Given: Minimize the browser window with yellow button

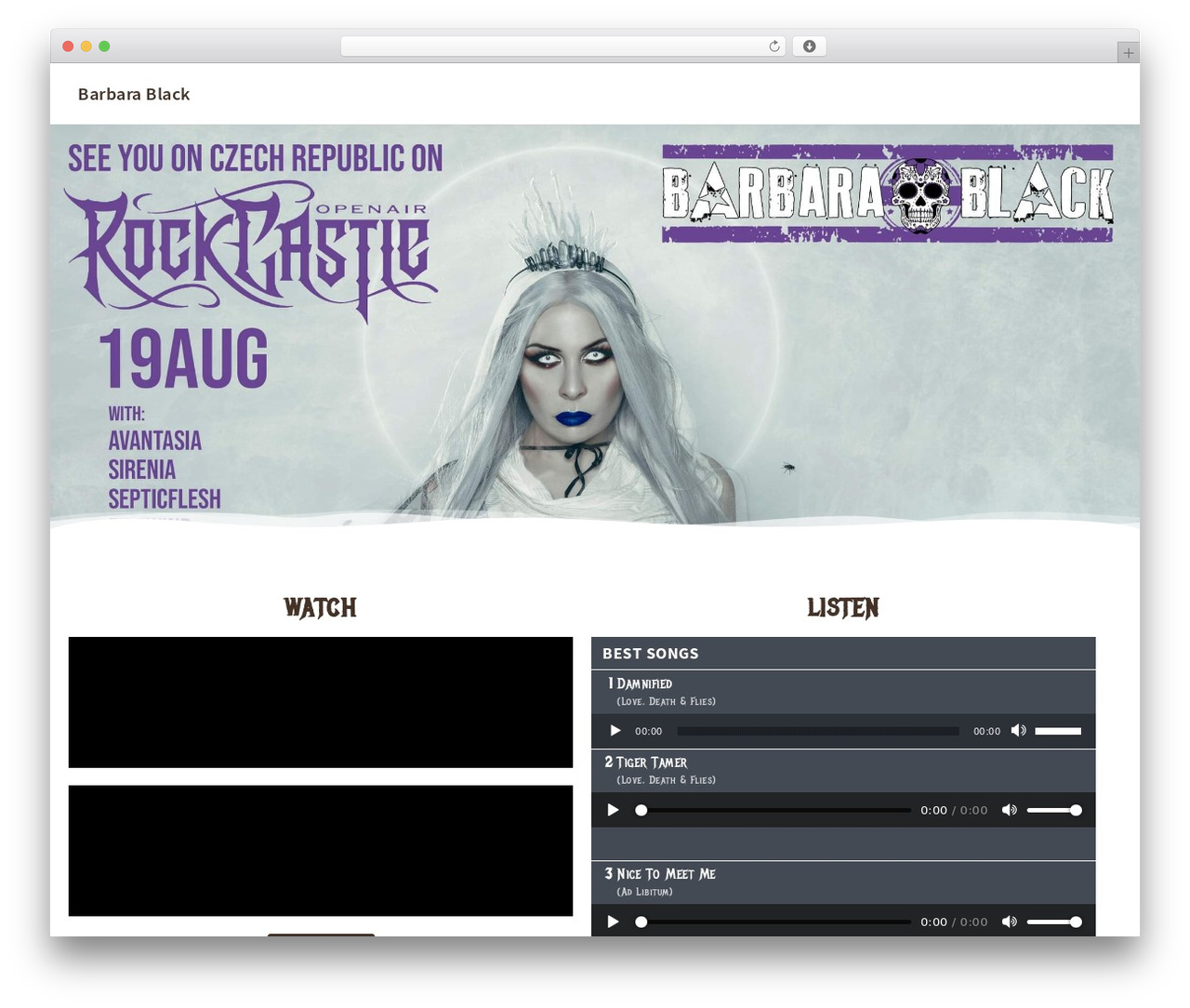Looking at the screenshot, I should (x=86, y=46).
